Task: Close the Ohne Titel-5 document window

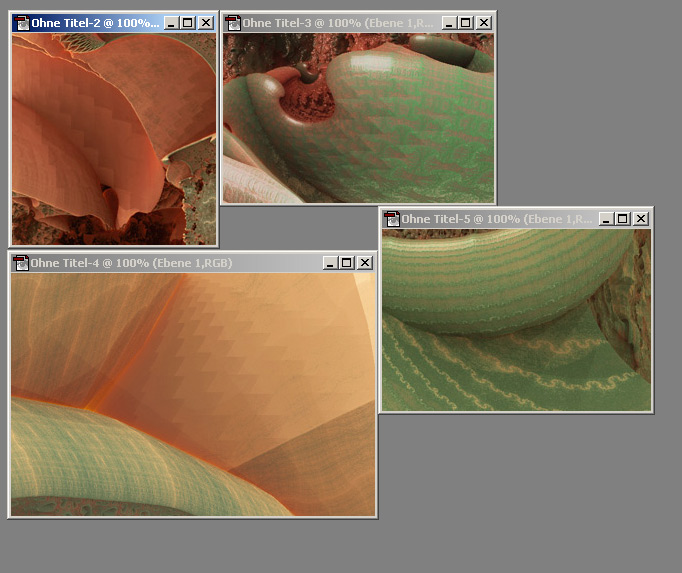Action: coord(640,219)
